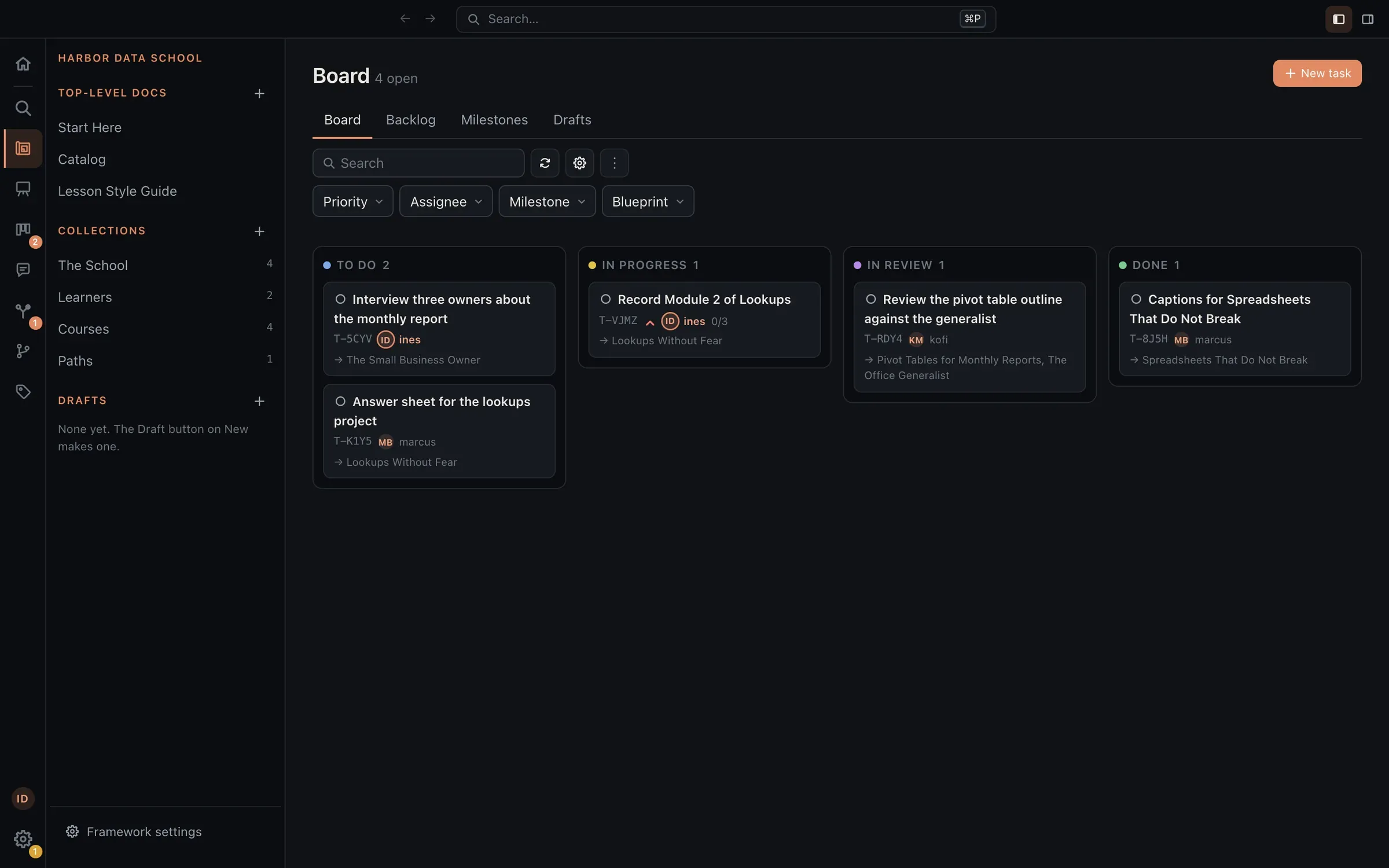This screenshot has width=1389, height=868.
Task: Open board settings gear icon
Action: pyautogui.click(x=579, y=163)
